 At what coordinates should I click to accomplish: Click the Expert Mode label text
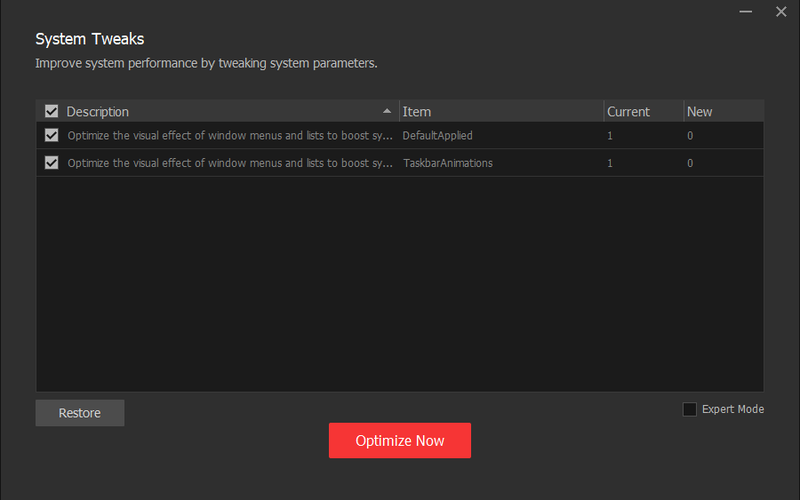[x=733, y=409]
